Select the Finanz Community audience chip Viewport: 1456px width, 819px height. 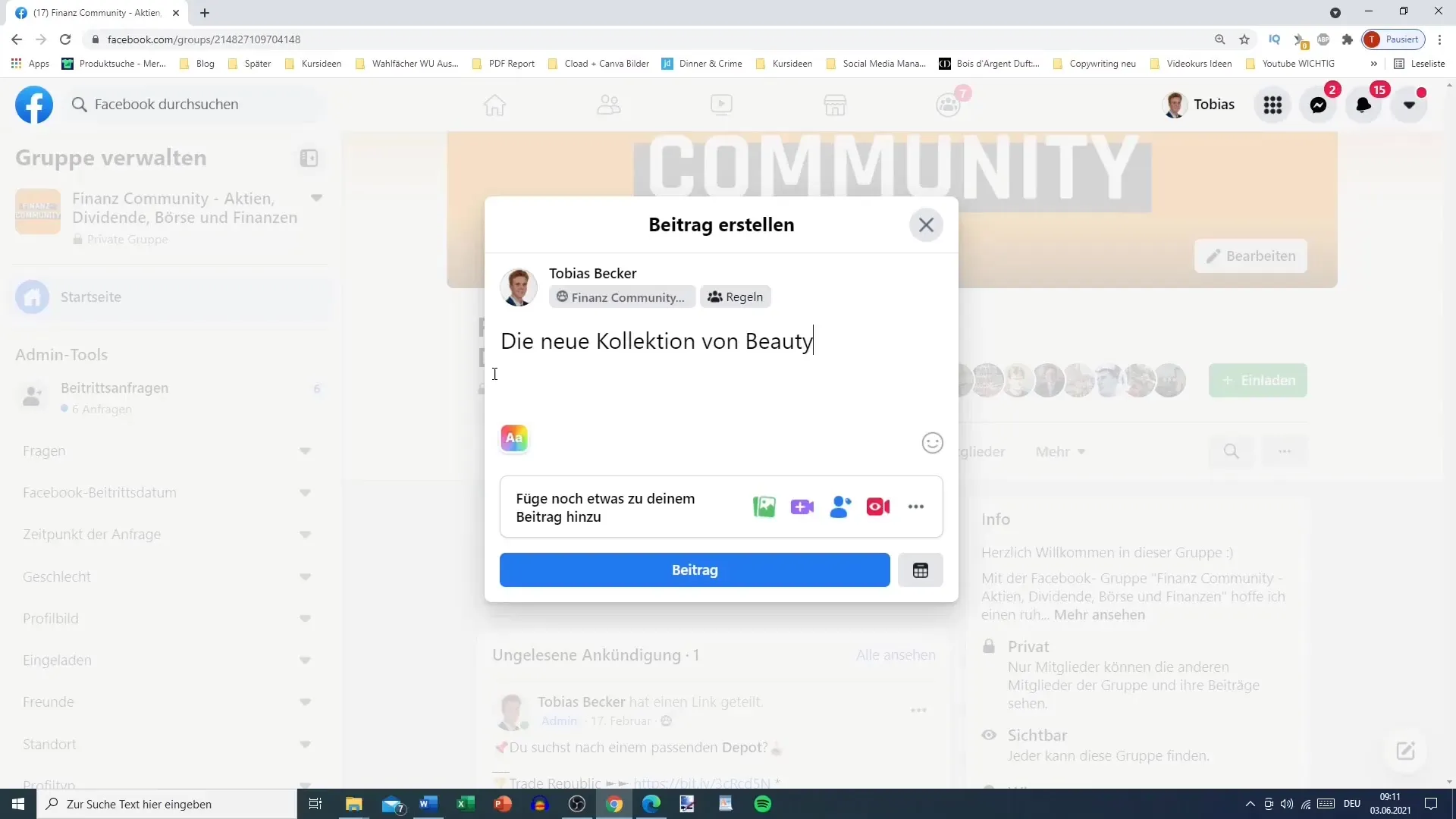click(x=621, y=297)
